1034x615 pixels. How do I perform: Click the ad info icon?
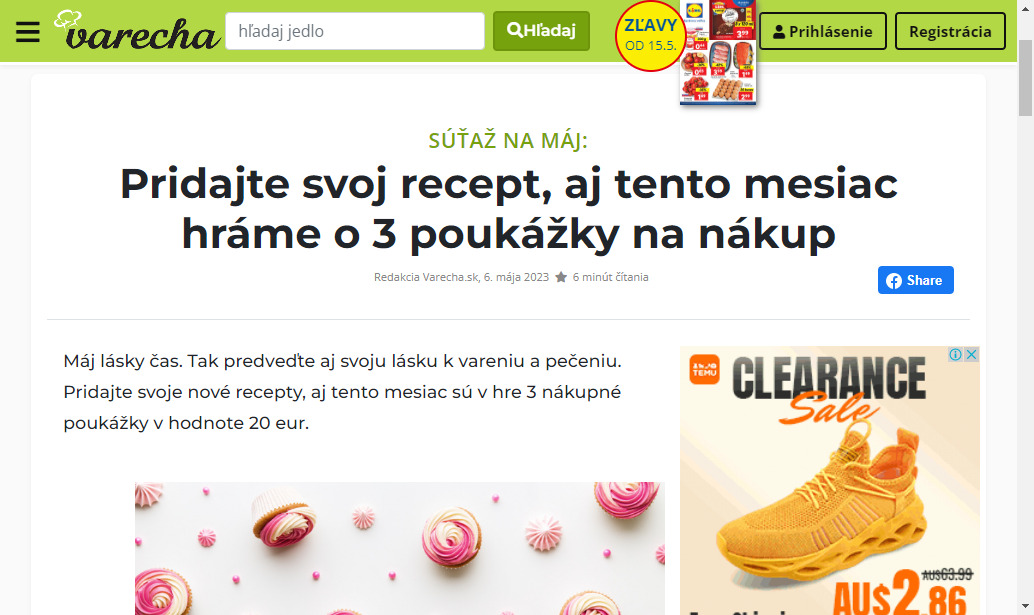click(x=955, y=355)
